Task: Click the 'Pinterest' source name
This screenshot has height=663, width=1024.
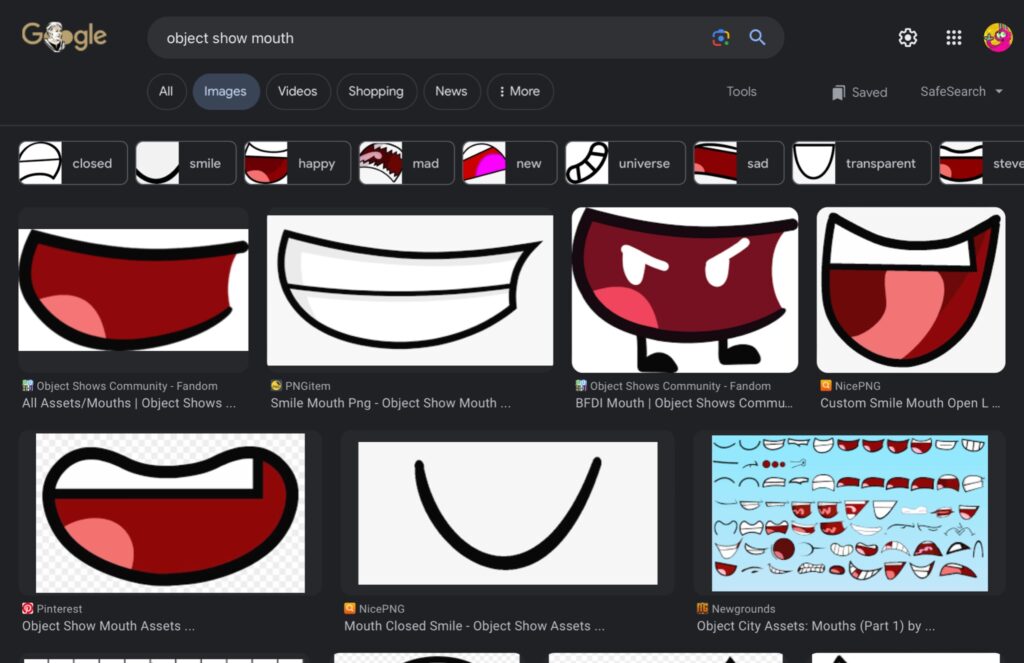Action: 59,609
